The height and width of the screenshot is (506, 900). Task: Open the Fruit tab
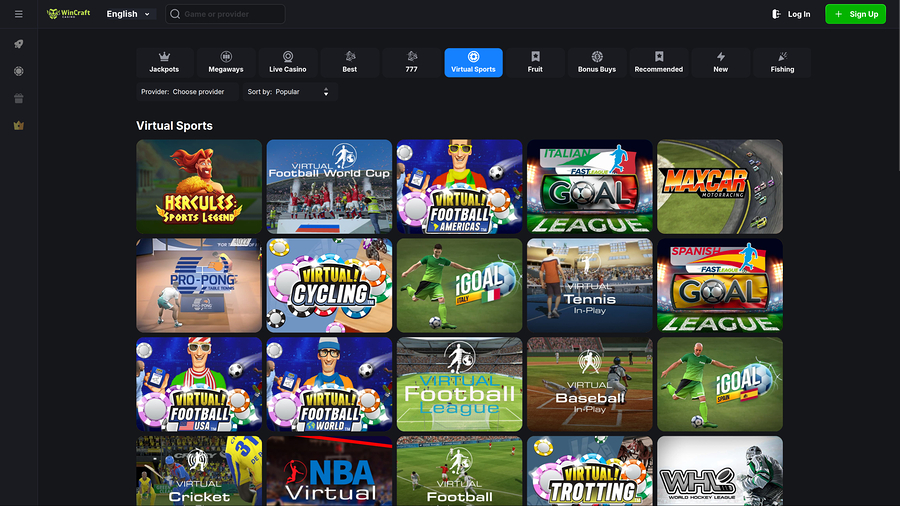(x=535, y=63)
